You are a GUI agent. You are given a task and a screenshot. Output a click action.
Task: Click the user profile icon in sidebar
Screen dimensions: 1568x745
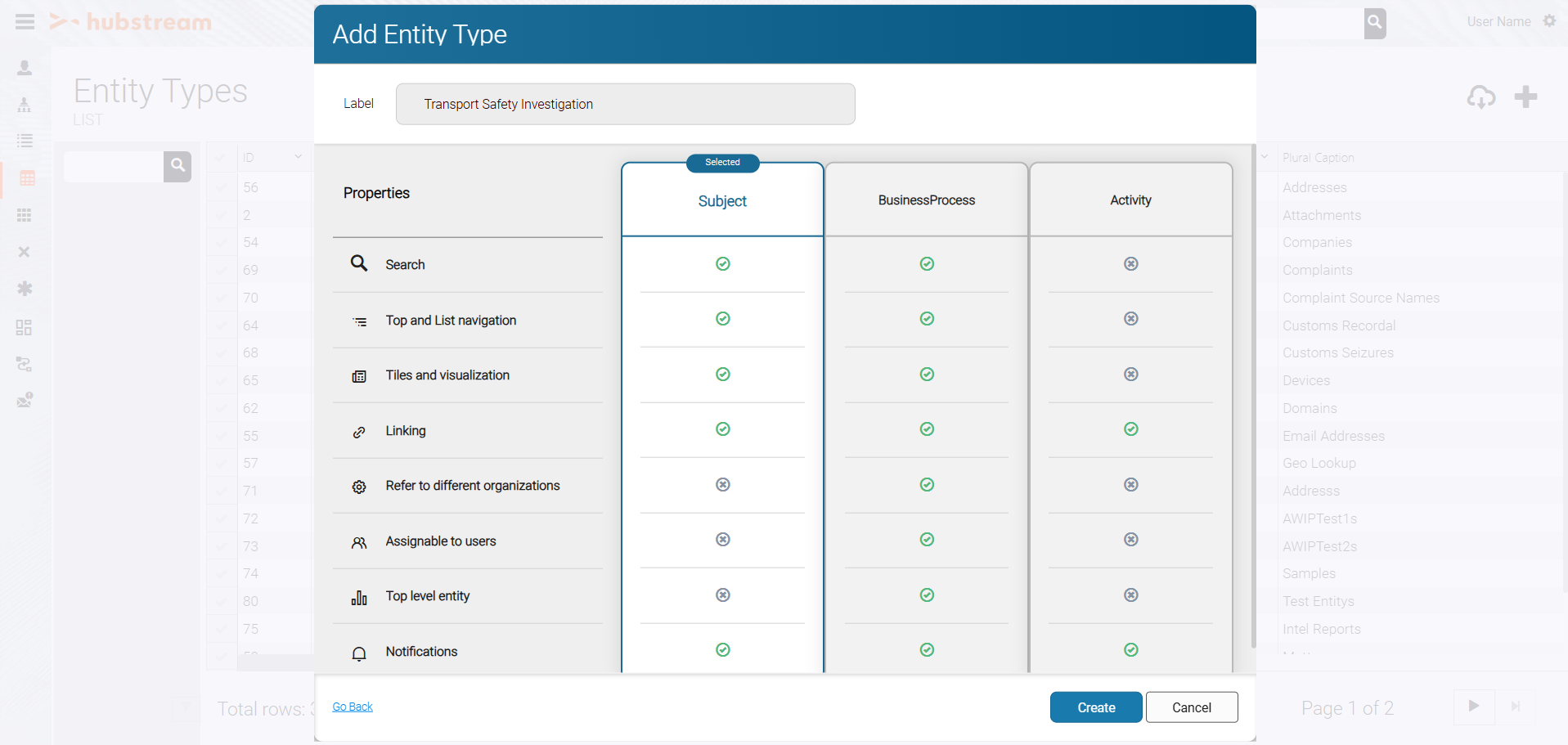pyautogui.click(x=25, y=68)
